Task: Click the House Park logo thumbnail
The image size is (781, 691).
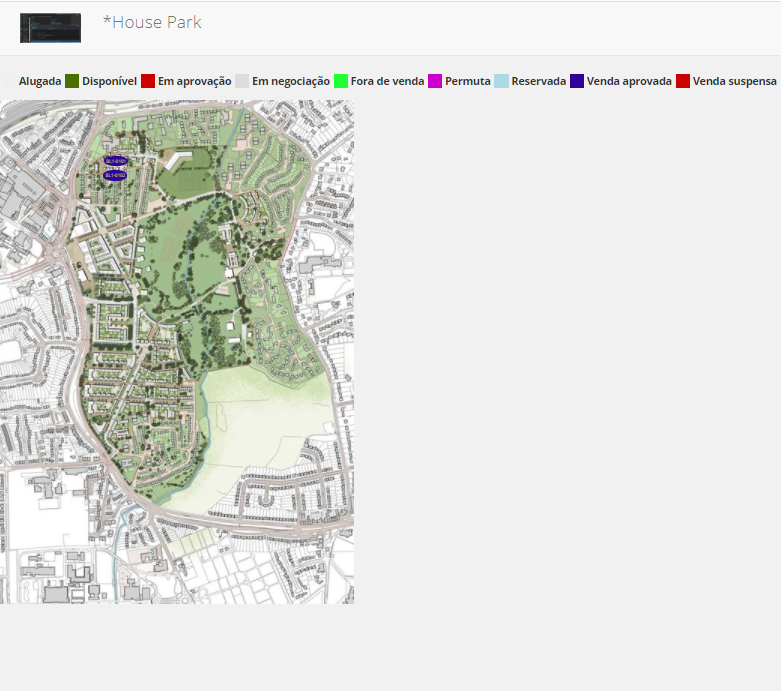Action: 50,28
